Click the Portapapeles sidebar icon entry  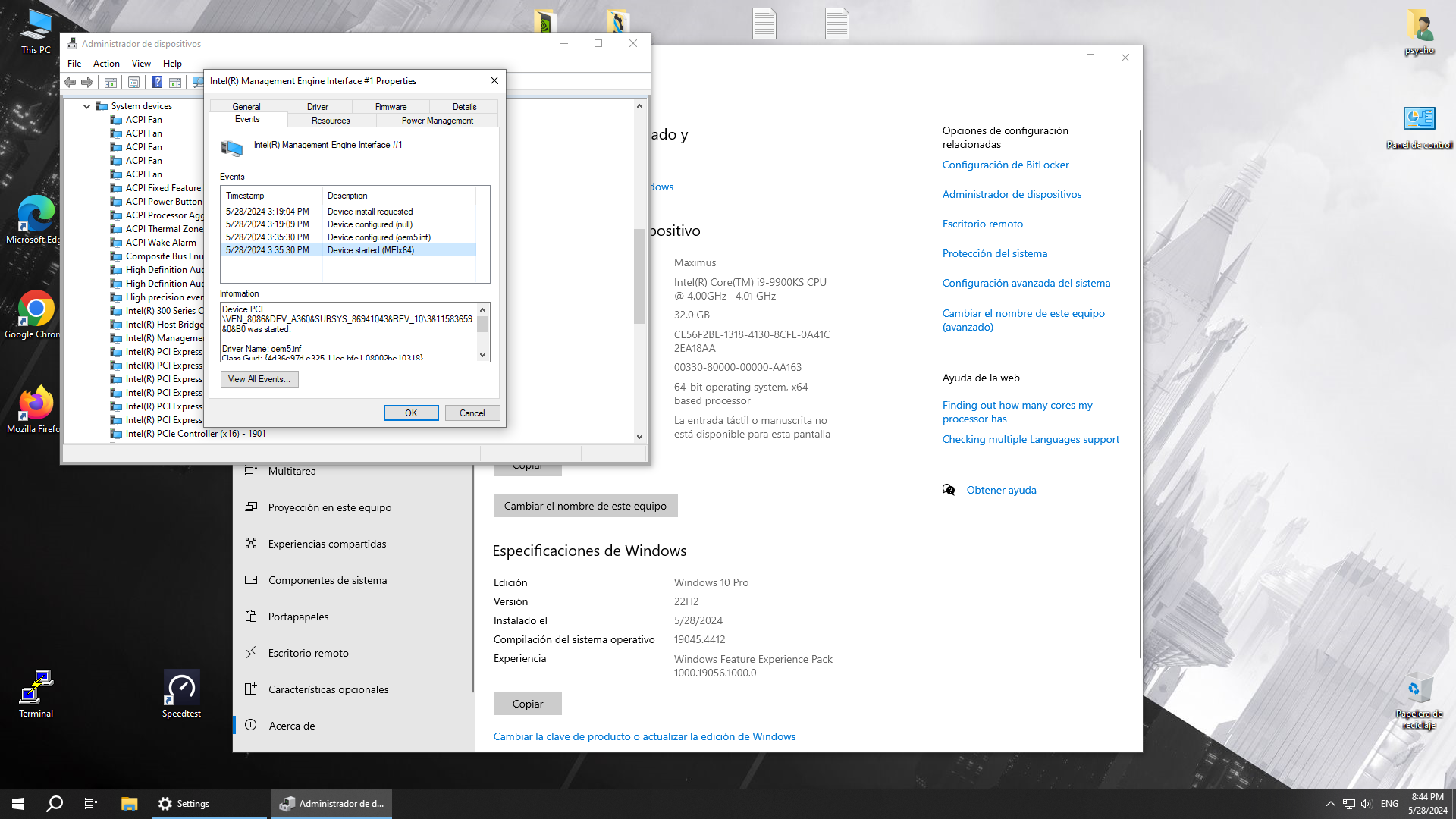point(251,617)
